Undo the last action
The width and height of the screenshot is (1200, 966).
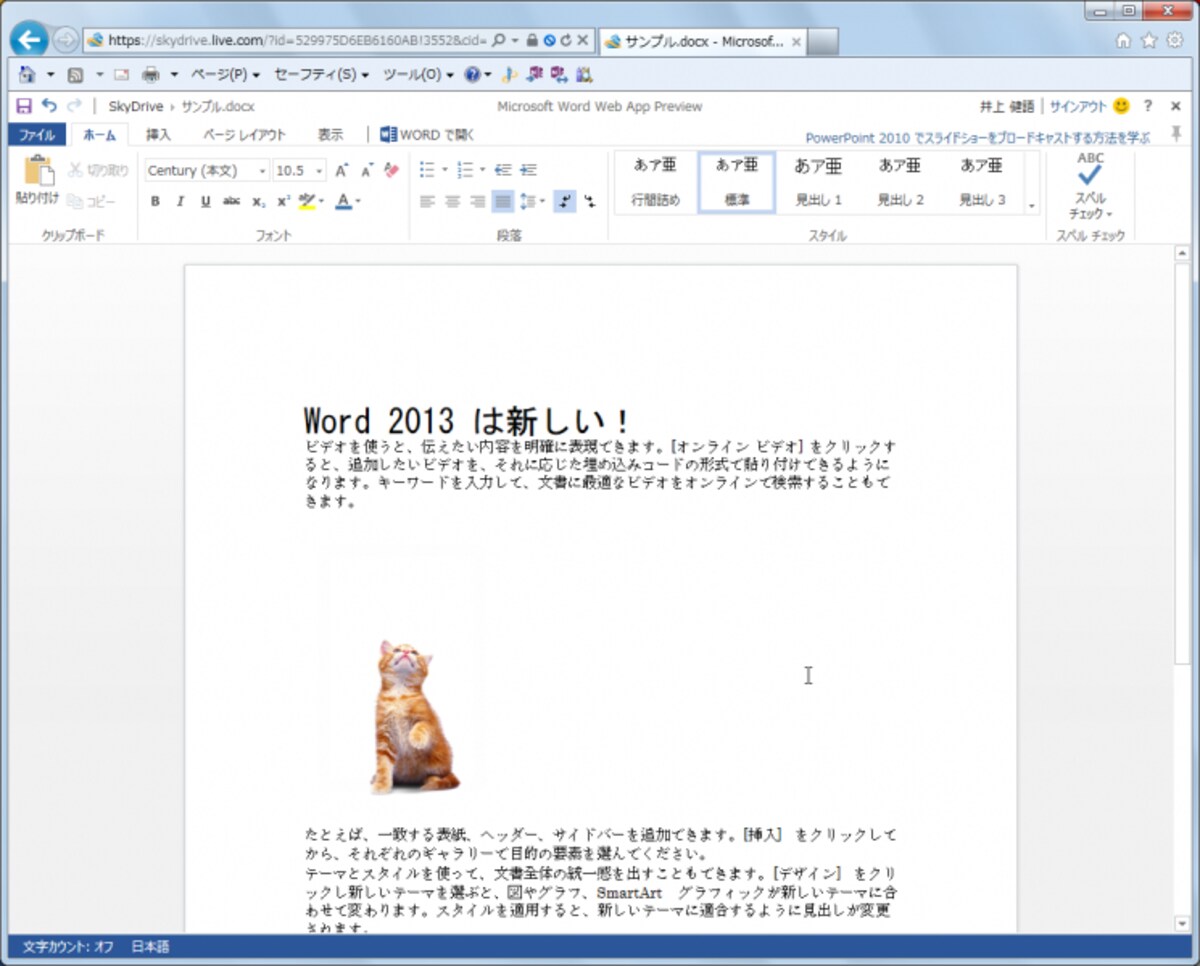pyautogui.click(x=49, y=106)
